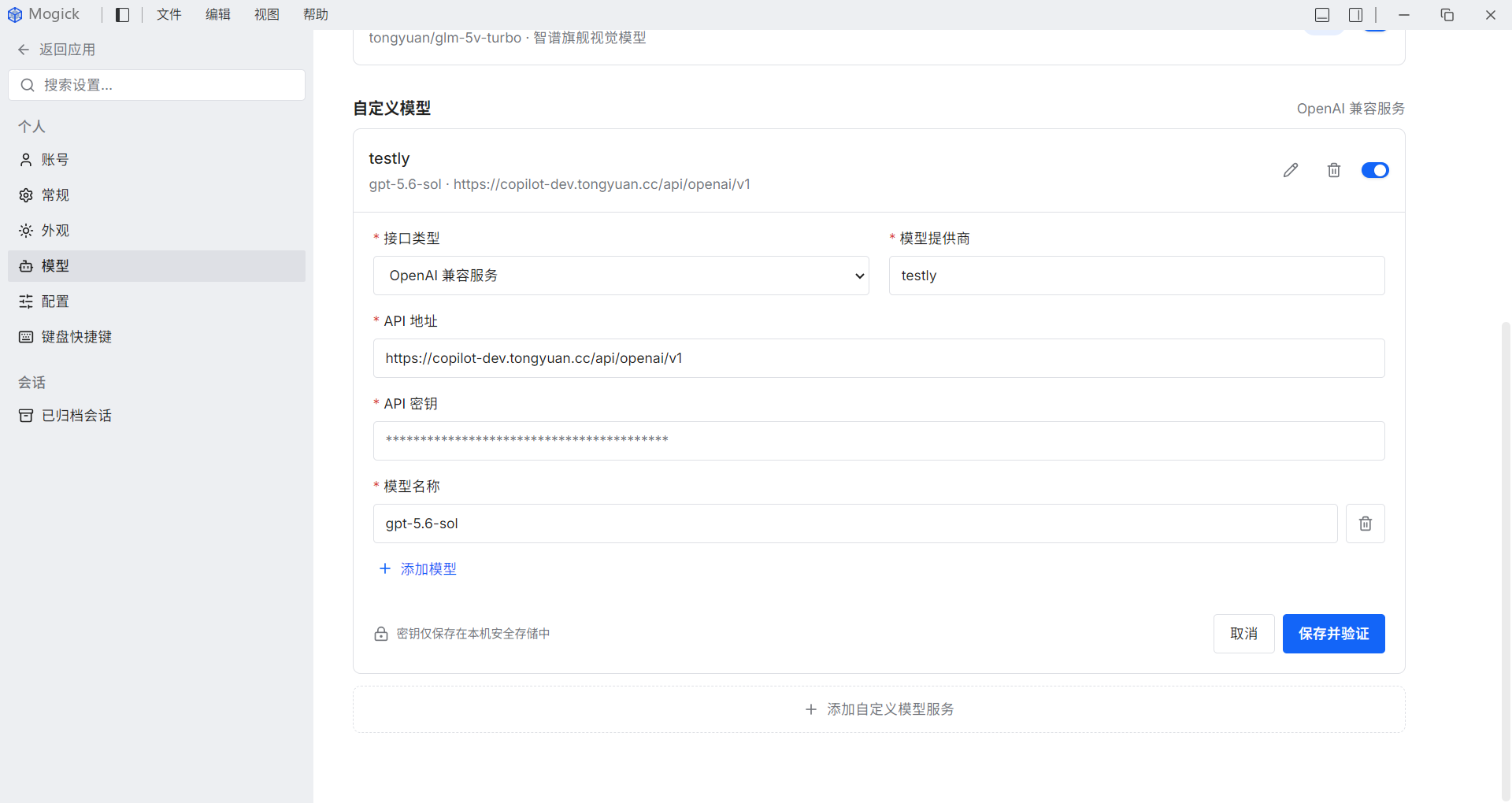Image resolution: width=1512 pixels, height=803 pixels.
Task: Open 键盘快捷键 settings
Action: pyautogui.click(x=157, y=337)
